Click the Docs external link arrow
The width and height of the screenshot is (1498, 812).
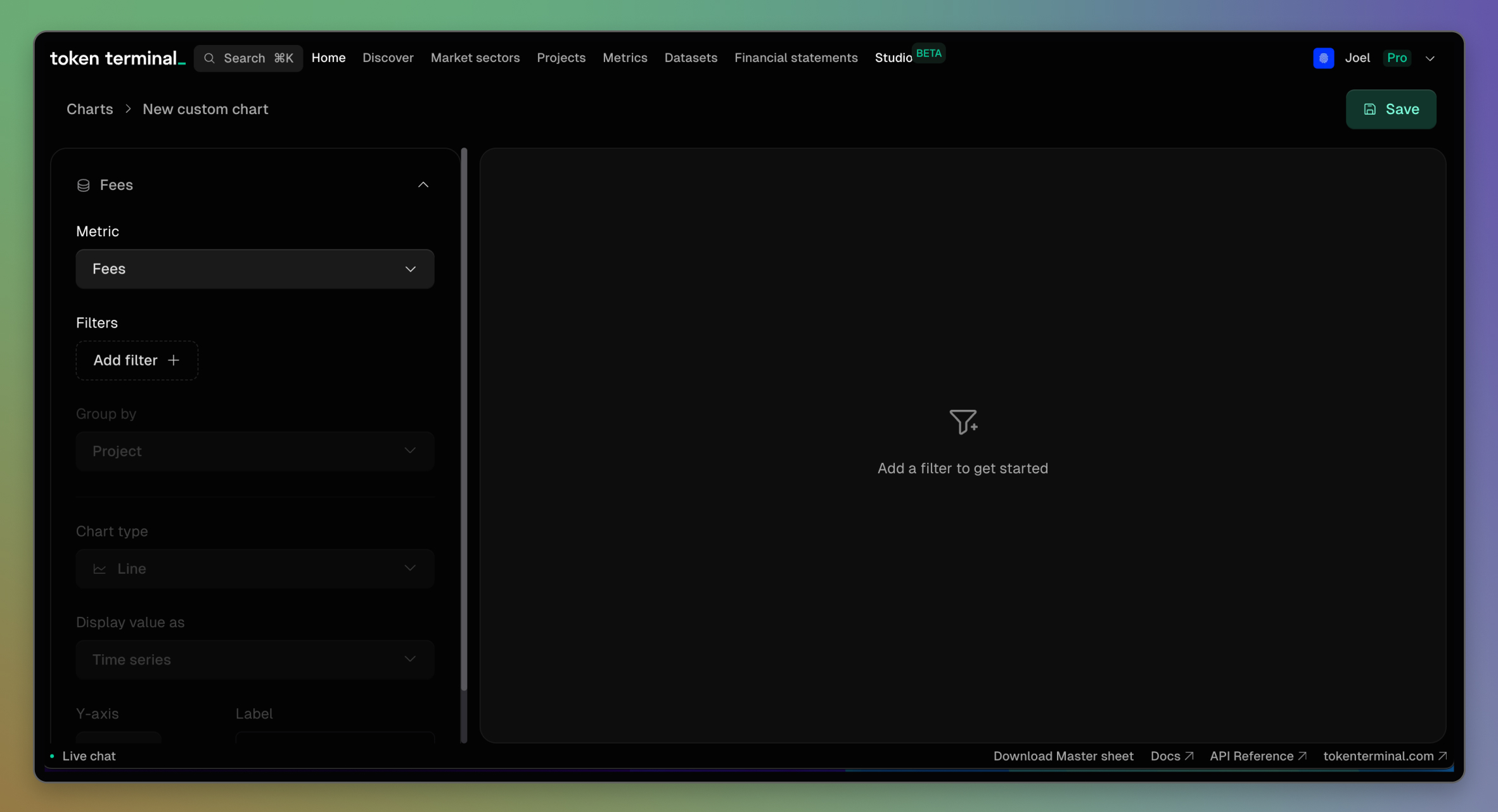(x=1189, y=756)
